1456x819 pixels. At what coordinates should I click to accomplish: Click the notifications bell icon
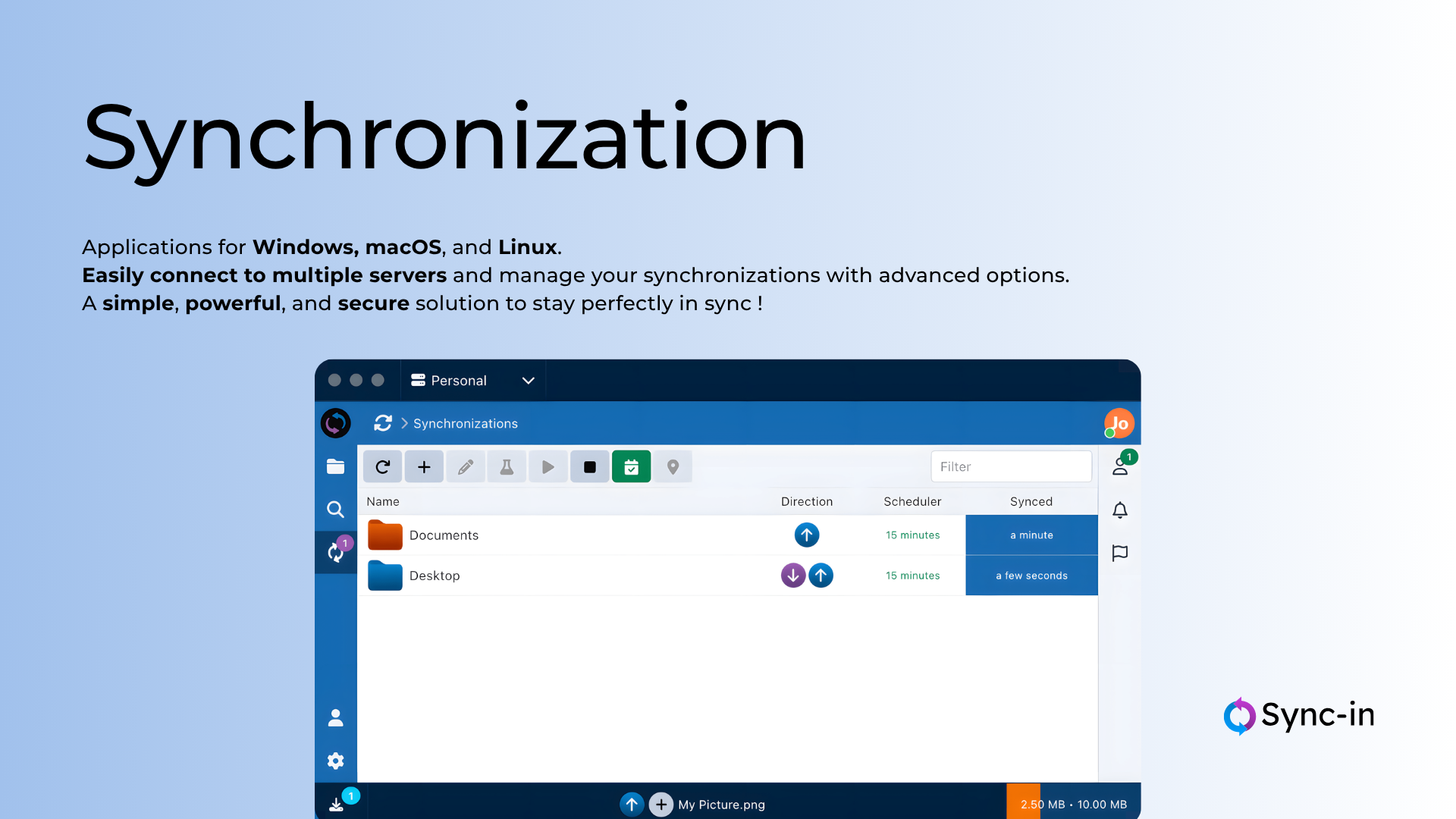click(1119, 510)
